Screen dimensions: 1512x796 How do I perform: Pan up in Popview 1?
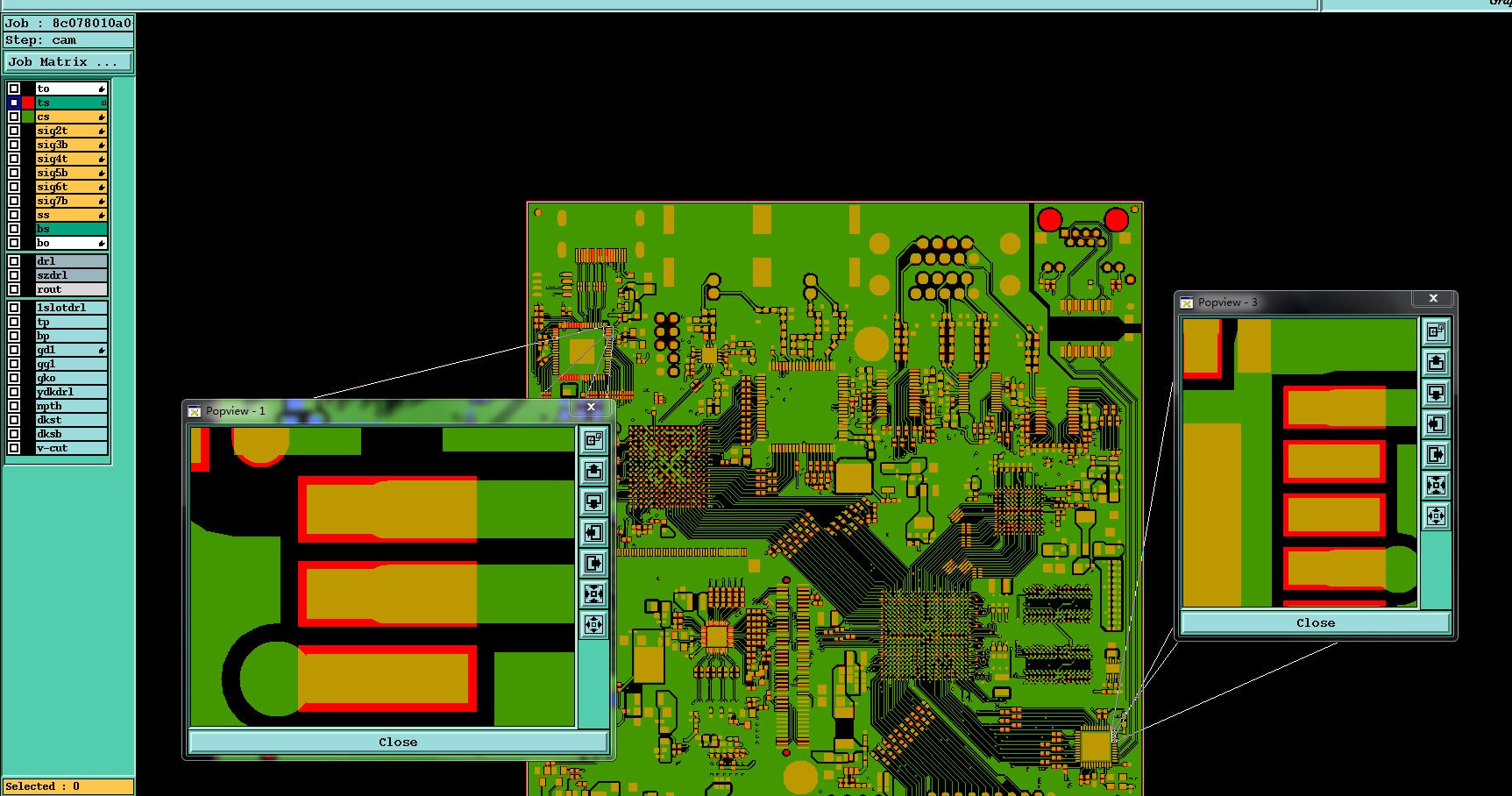(593, 472)
